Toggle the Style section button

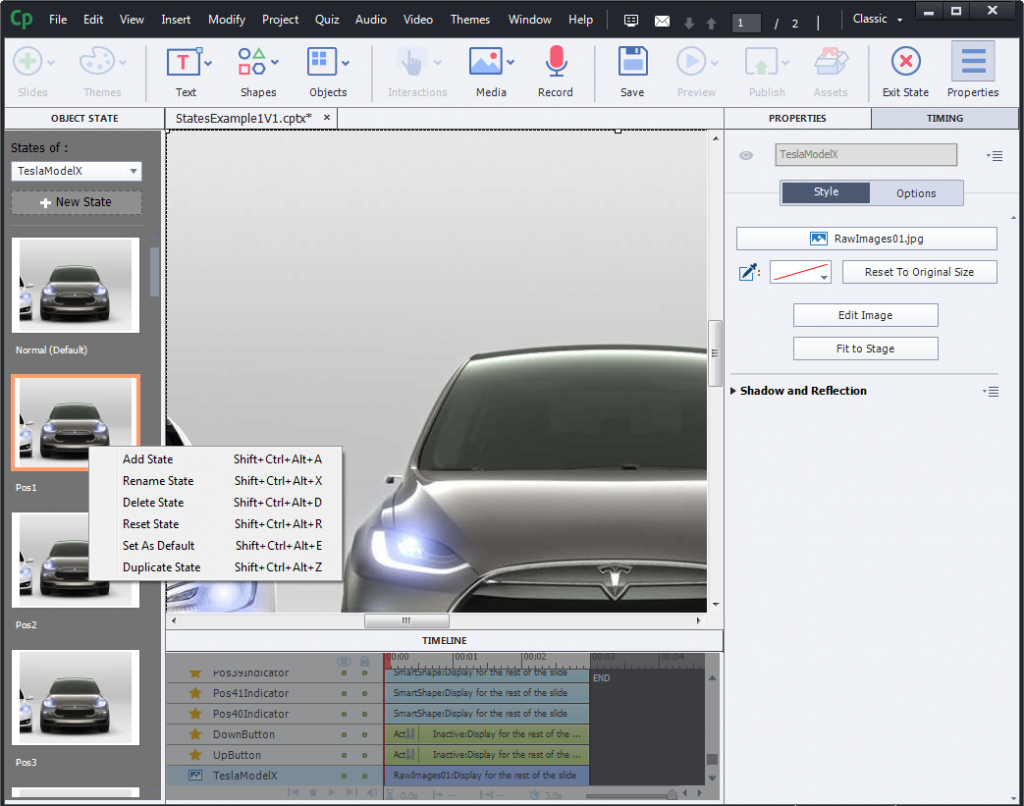coord(826,192)
